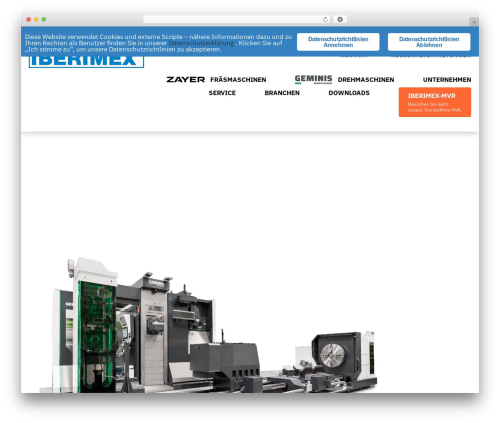Open the Fräsmaschinen menu
Viewport: 500px width, 423px height.
238,80
